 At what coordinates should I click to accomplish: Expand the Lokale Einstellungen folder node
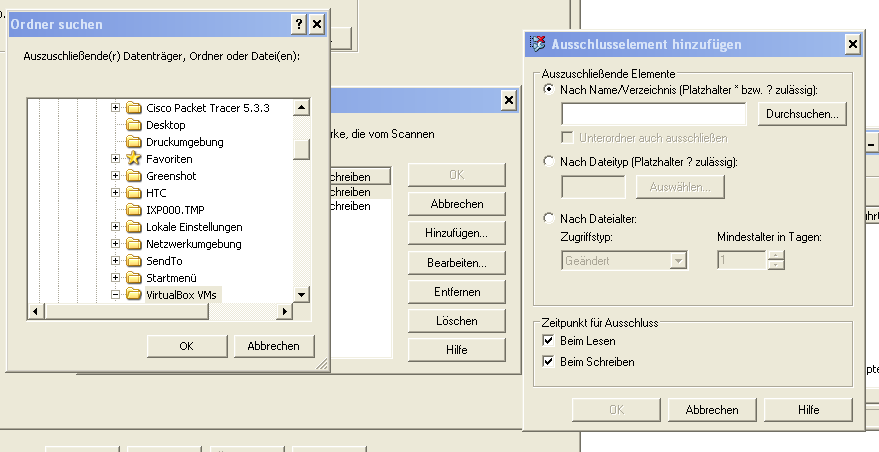click(x=115, y=227)
